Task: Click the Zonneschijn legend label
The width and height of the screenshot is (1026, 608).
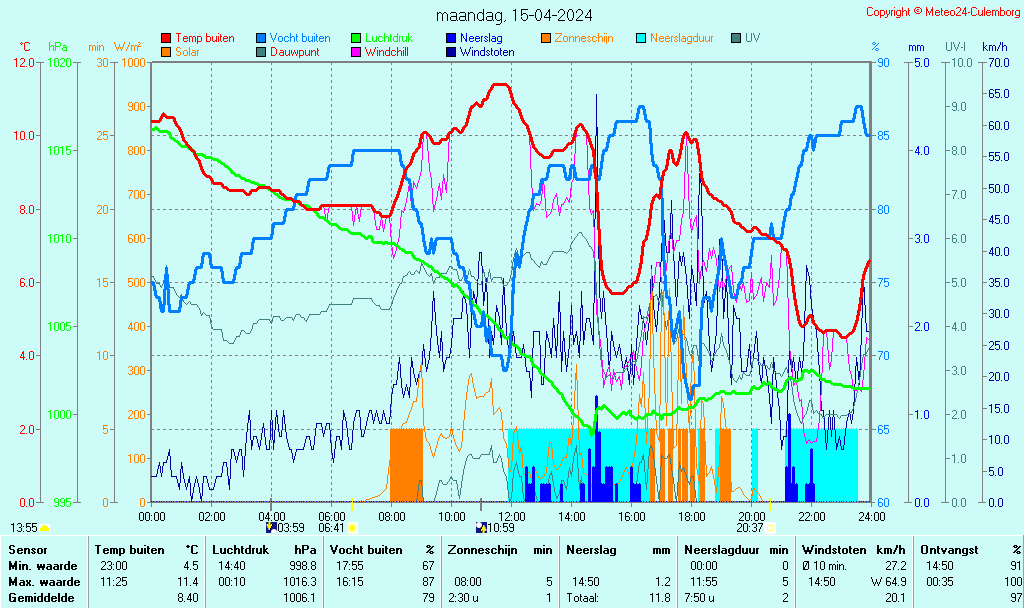Action: [x=584, y=38]
